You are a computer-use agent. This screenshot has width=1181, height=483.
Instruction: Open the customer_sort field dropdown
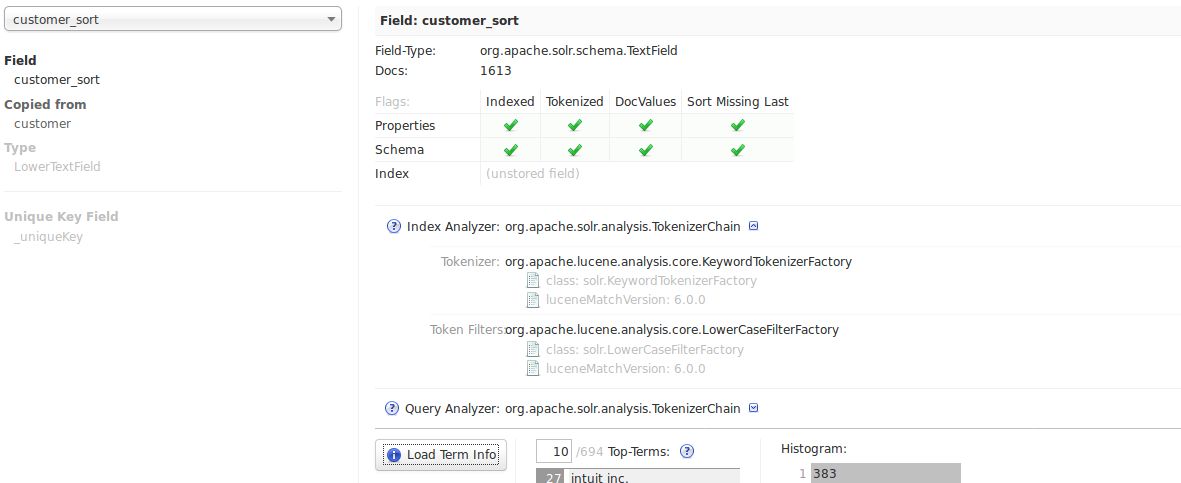(x=172, y=20)
